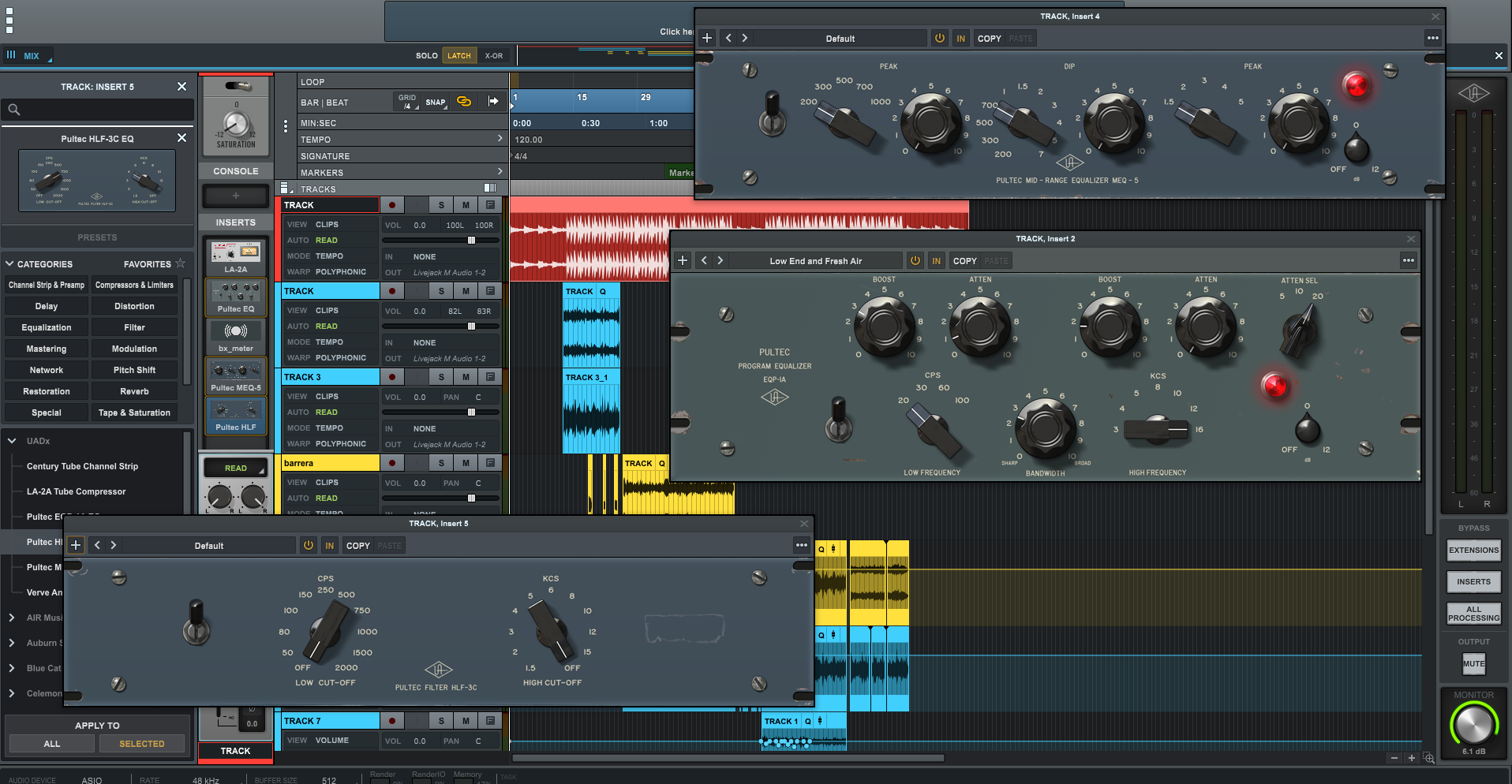Open the GRID value dropdown
The width and height of the screenshot is (1512, 784).
pos(407,102)
